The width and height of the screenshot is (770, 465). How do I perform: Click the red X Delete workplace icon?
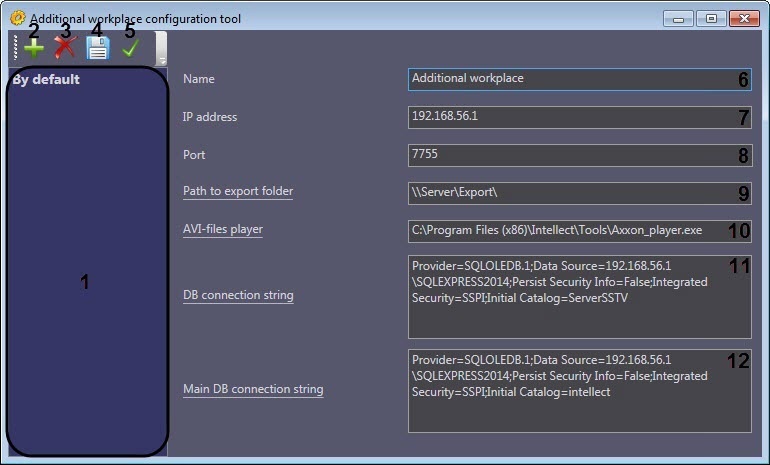(x=65, y=48)
